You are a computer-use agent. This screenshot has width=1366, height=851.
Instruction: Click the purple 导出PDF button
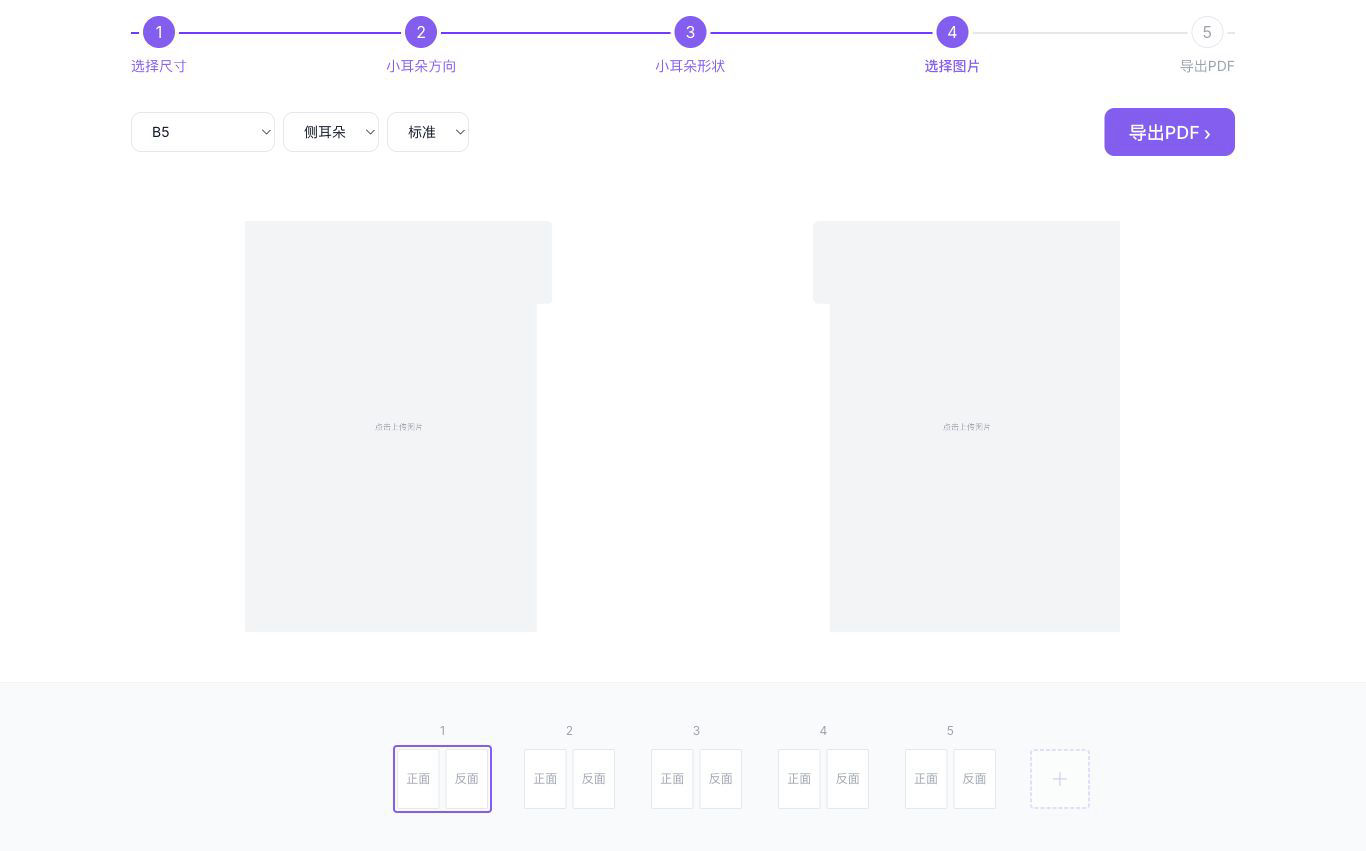(1169, 132)
